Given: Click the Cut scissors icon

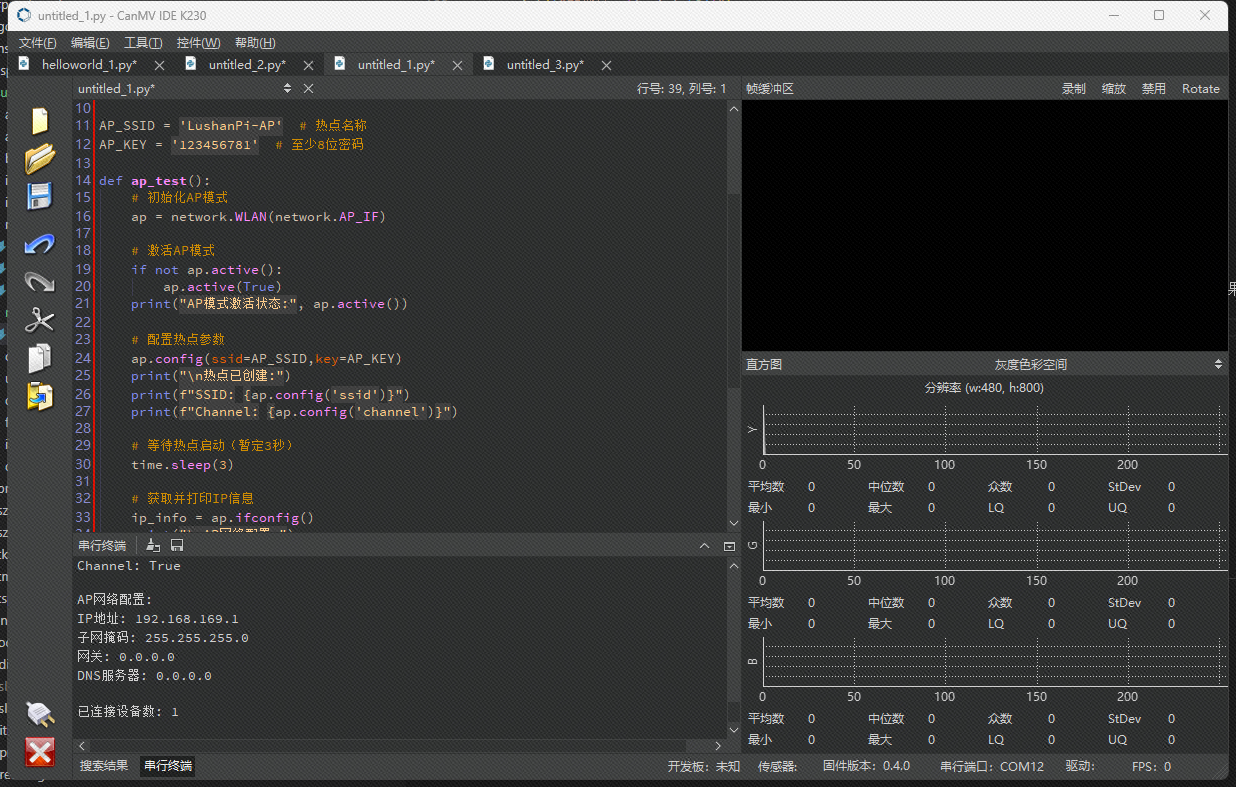Looking at the screenshot, I should pos(39,320).
